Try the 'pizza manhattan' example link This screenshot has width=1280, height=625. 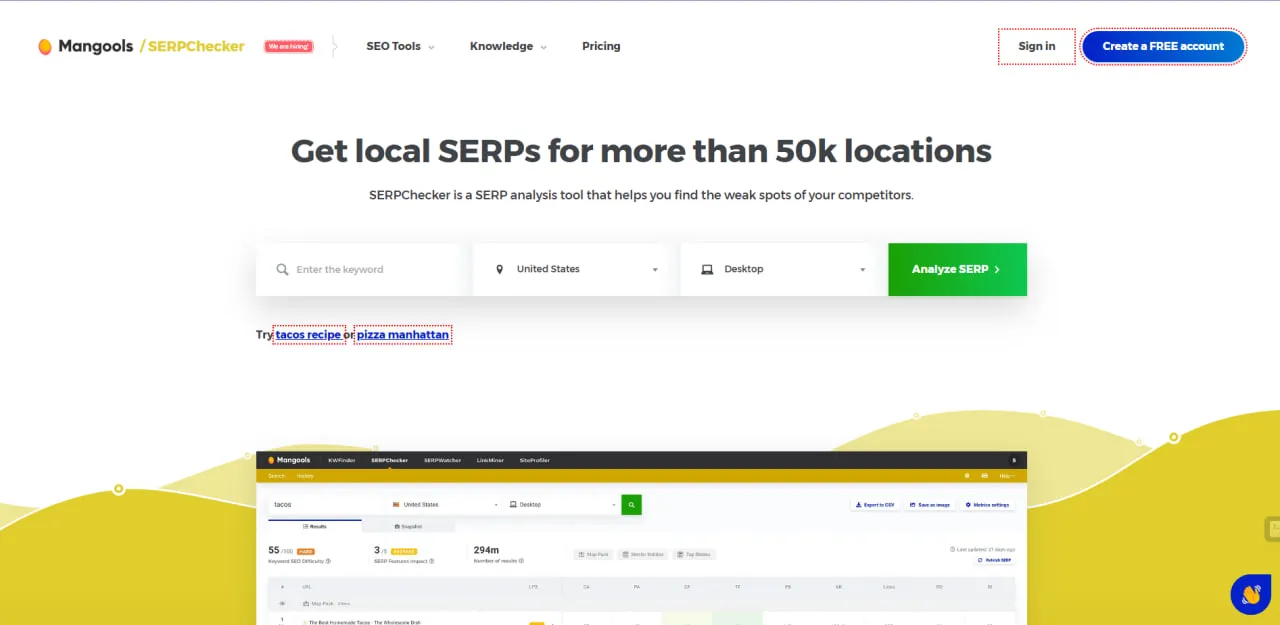pos(403,335)
